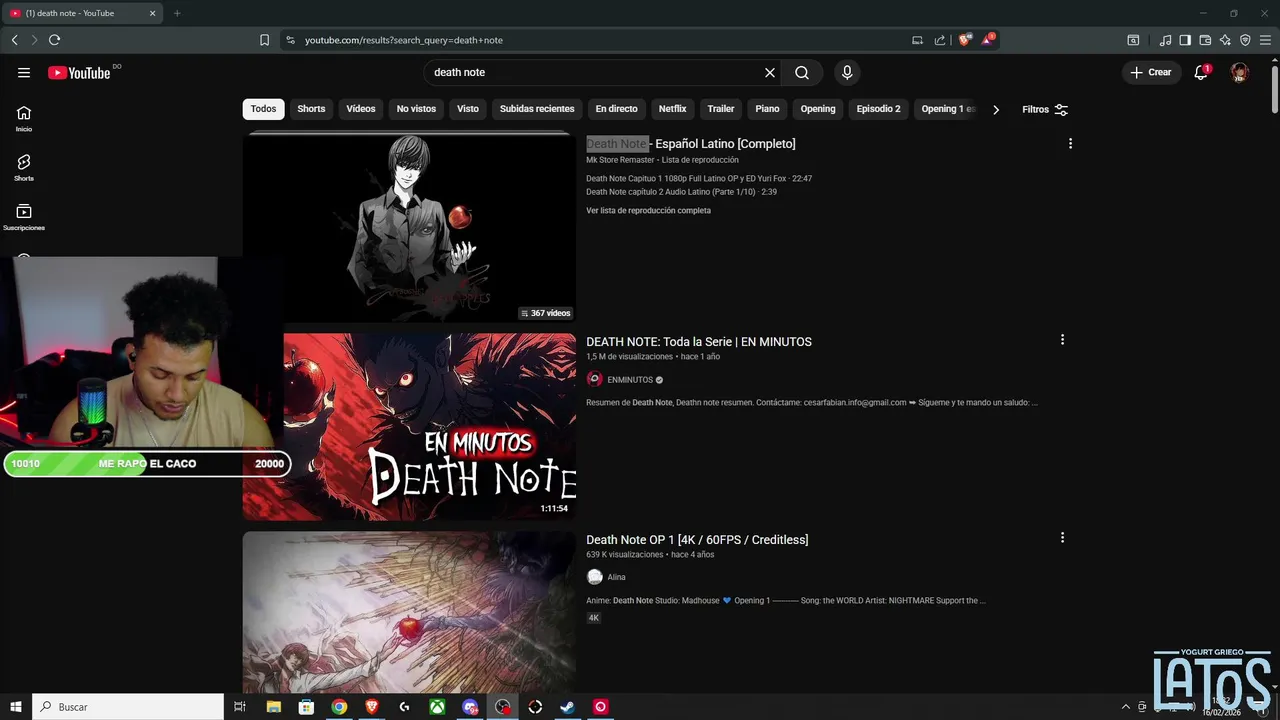Viewport: 1280px width, 720px height.
Task: Open the browser music playlist icon
Action: point(1165,40)
